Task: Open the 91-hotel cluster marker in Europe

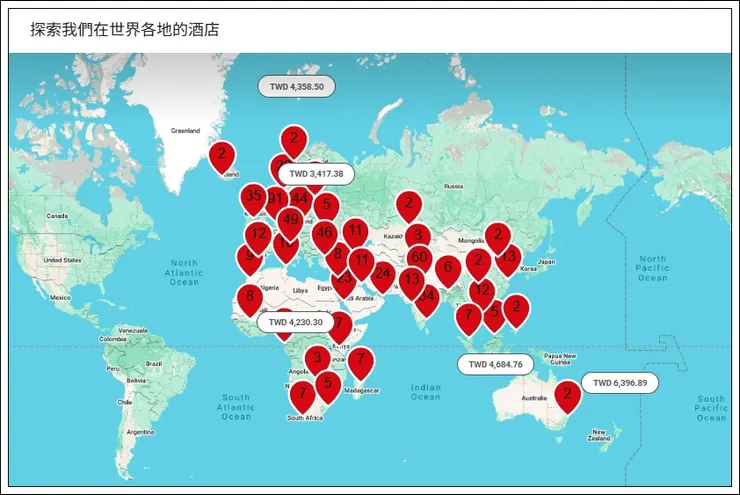Action: (x=275, y=200)
